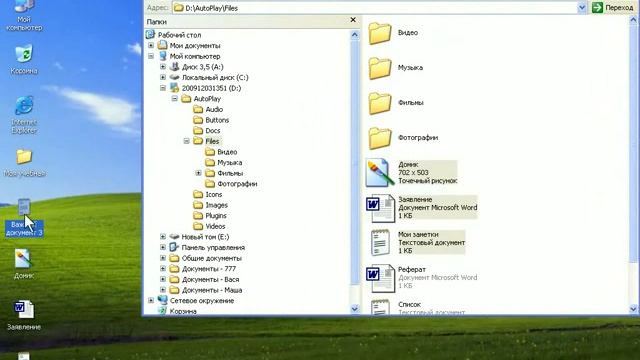The image size is (640, 360).
Task: Click the Мои учебные desktop folder
Action: [24, 163]
